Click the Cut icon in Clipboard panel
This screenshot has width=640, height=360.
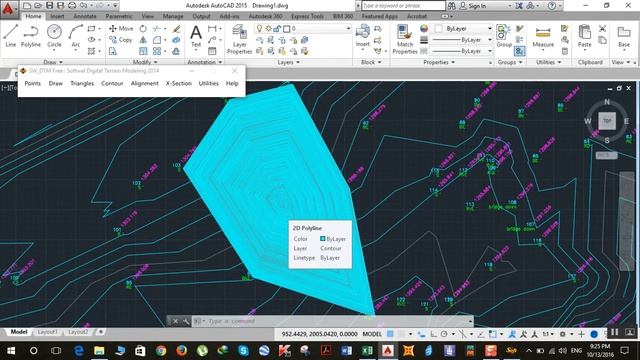(x=602, y=29)
